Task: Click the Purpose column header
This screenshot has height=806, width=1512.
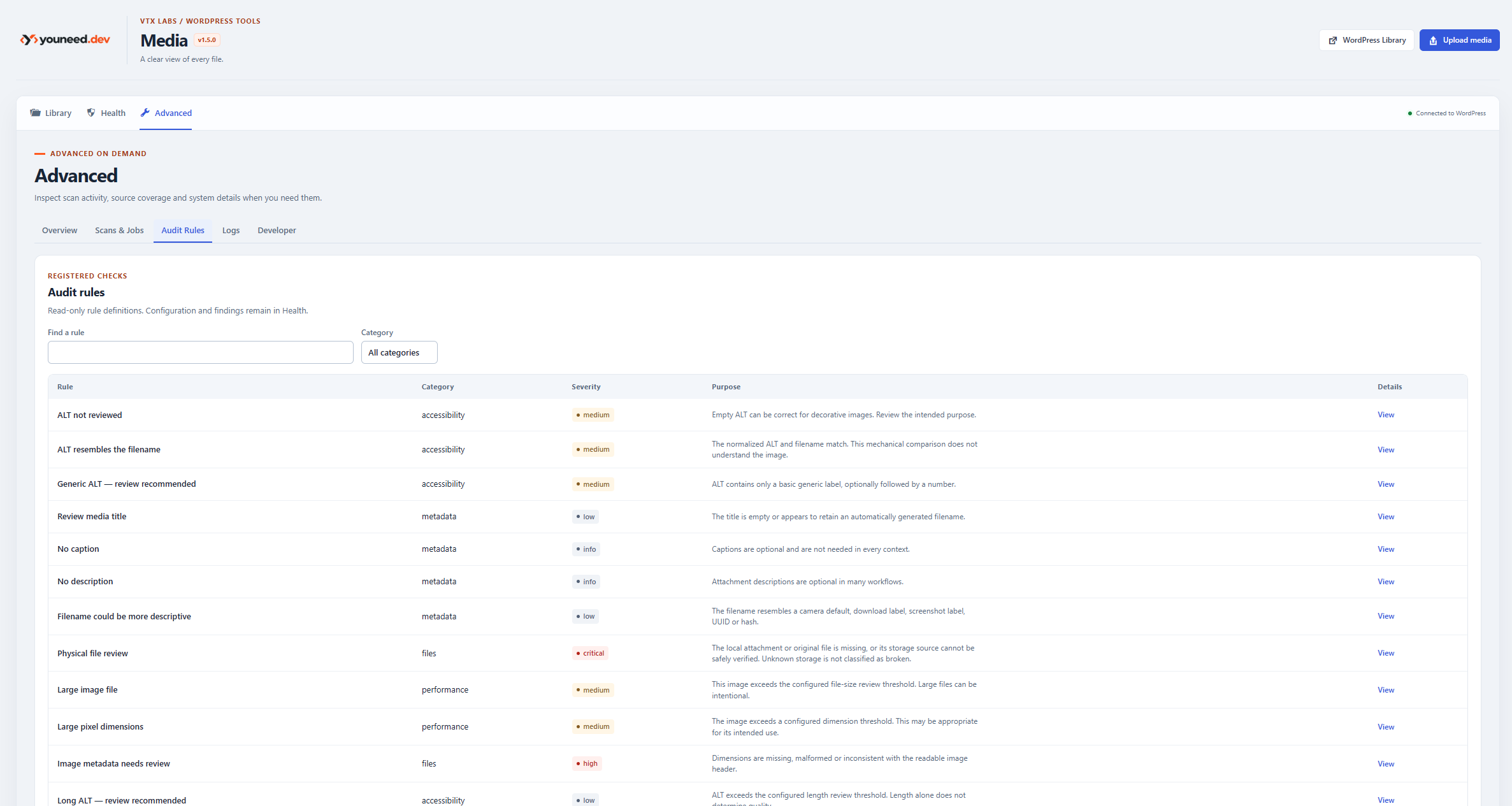Action: click(x=726, y=387)
